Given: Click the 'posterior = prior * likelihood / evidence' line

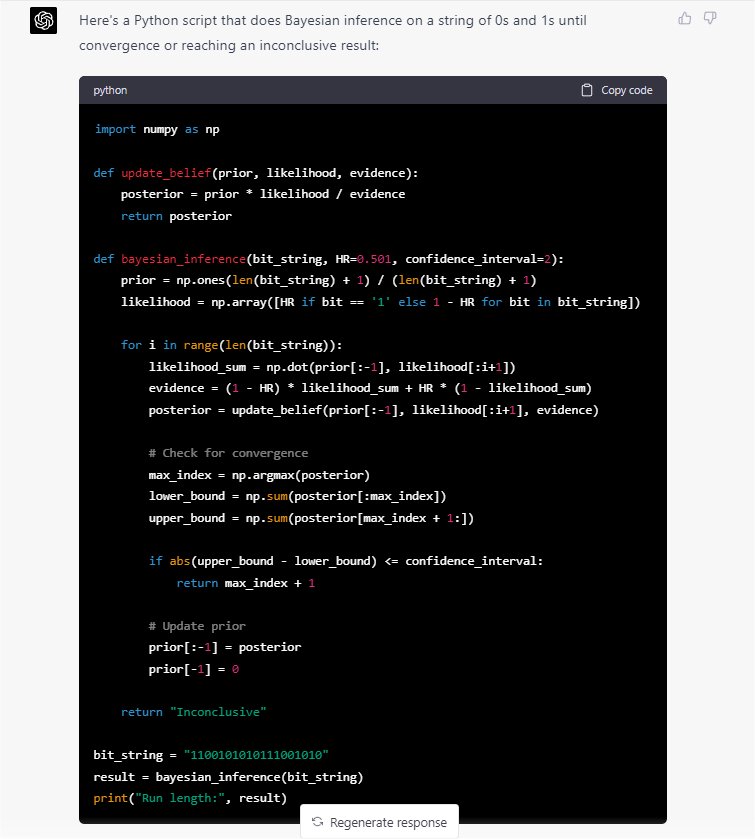Looking at the screenshot, I should (263, 194).
